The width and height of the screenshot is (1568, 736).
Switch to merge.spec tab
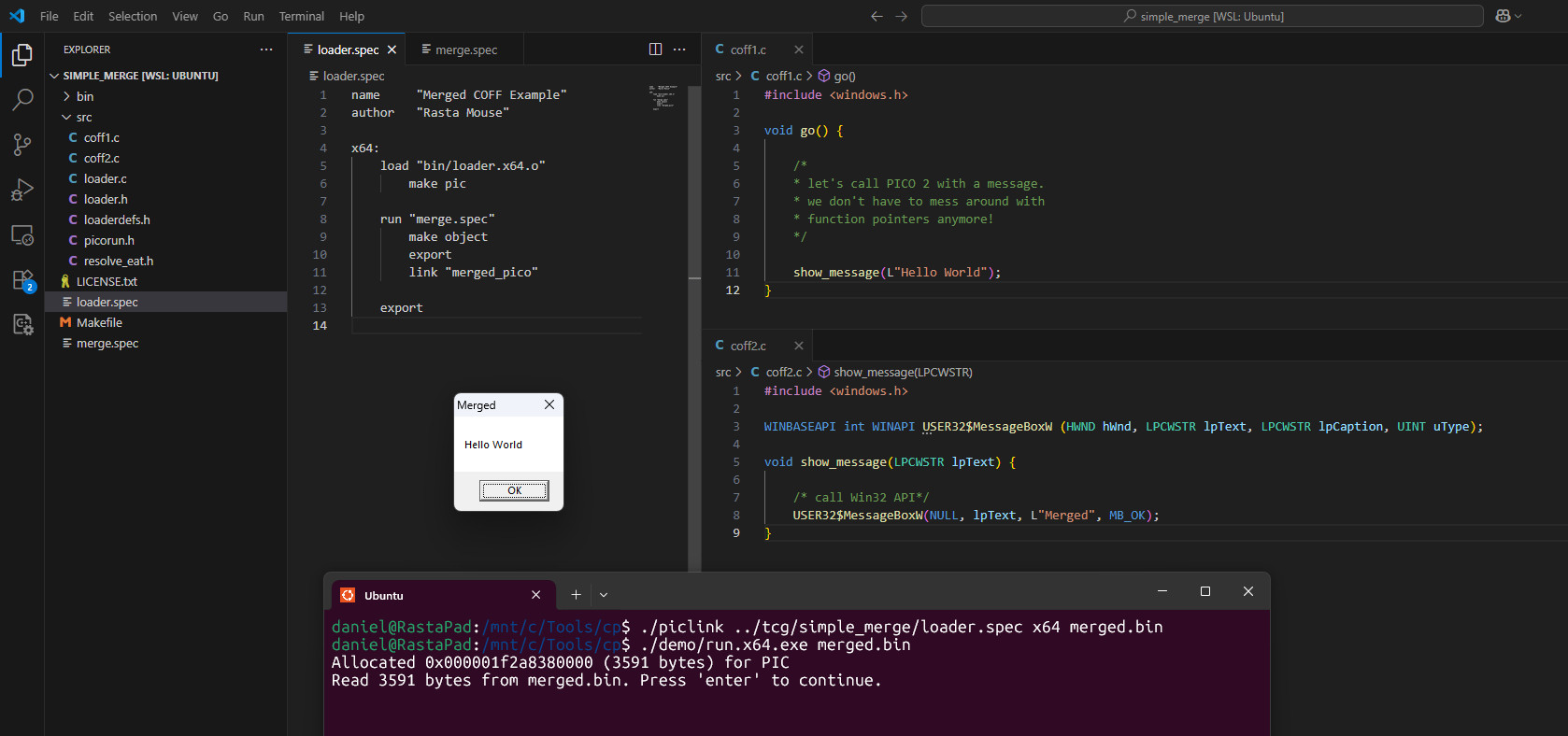pos(465,50)
